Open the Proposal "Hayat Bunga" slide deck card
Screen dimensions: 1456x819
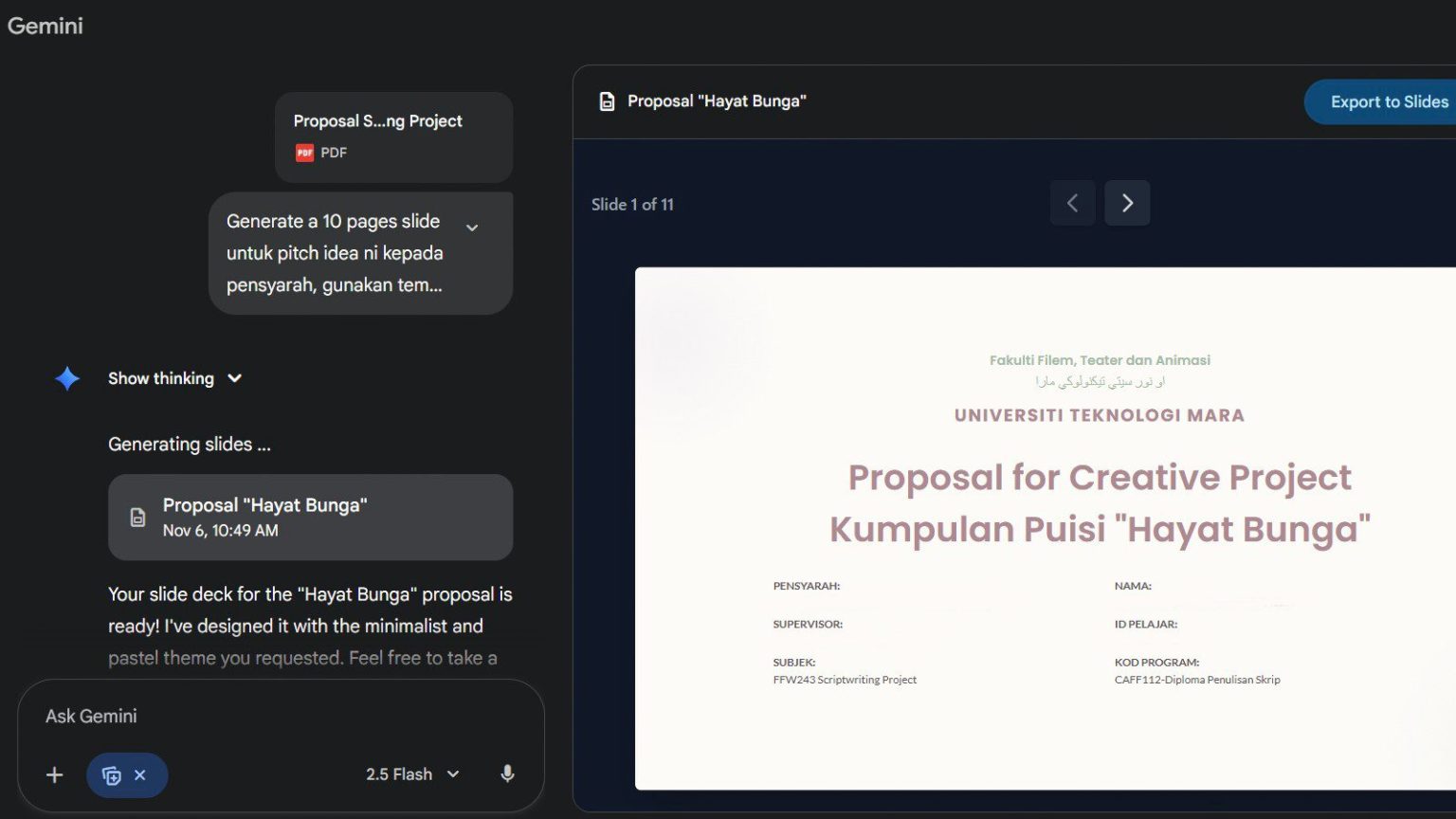(x=310, y=518)
